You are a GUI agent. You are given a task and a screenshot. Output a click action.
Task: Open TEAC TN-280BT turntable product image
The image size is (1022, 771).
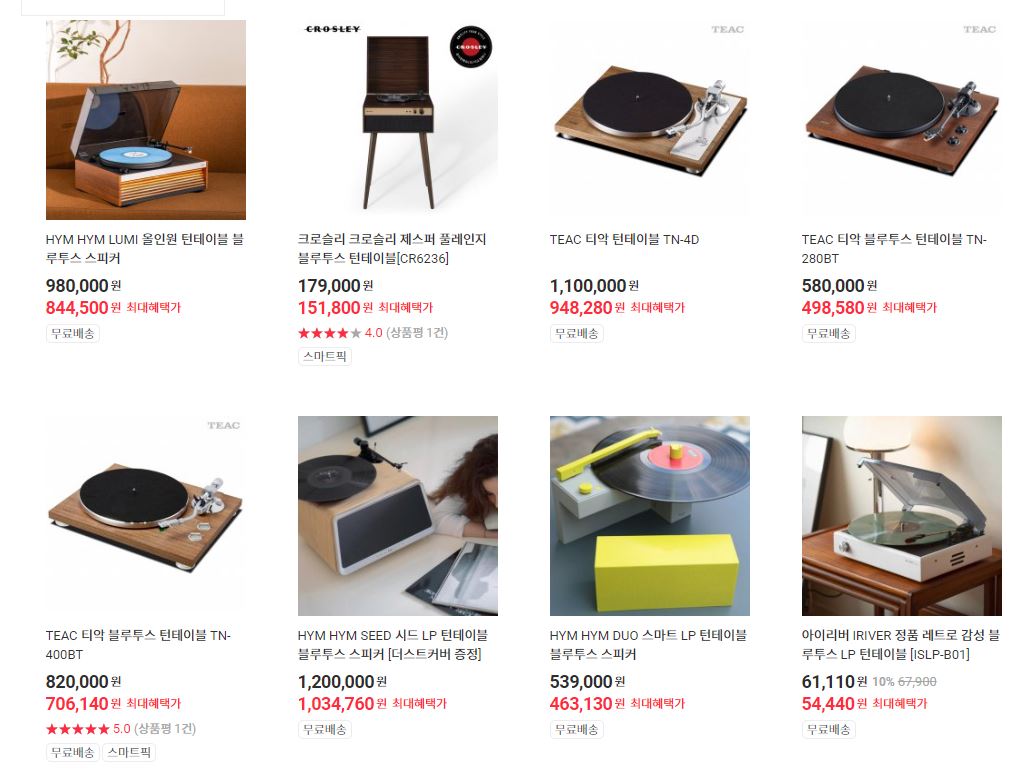click(901, 120)
